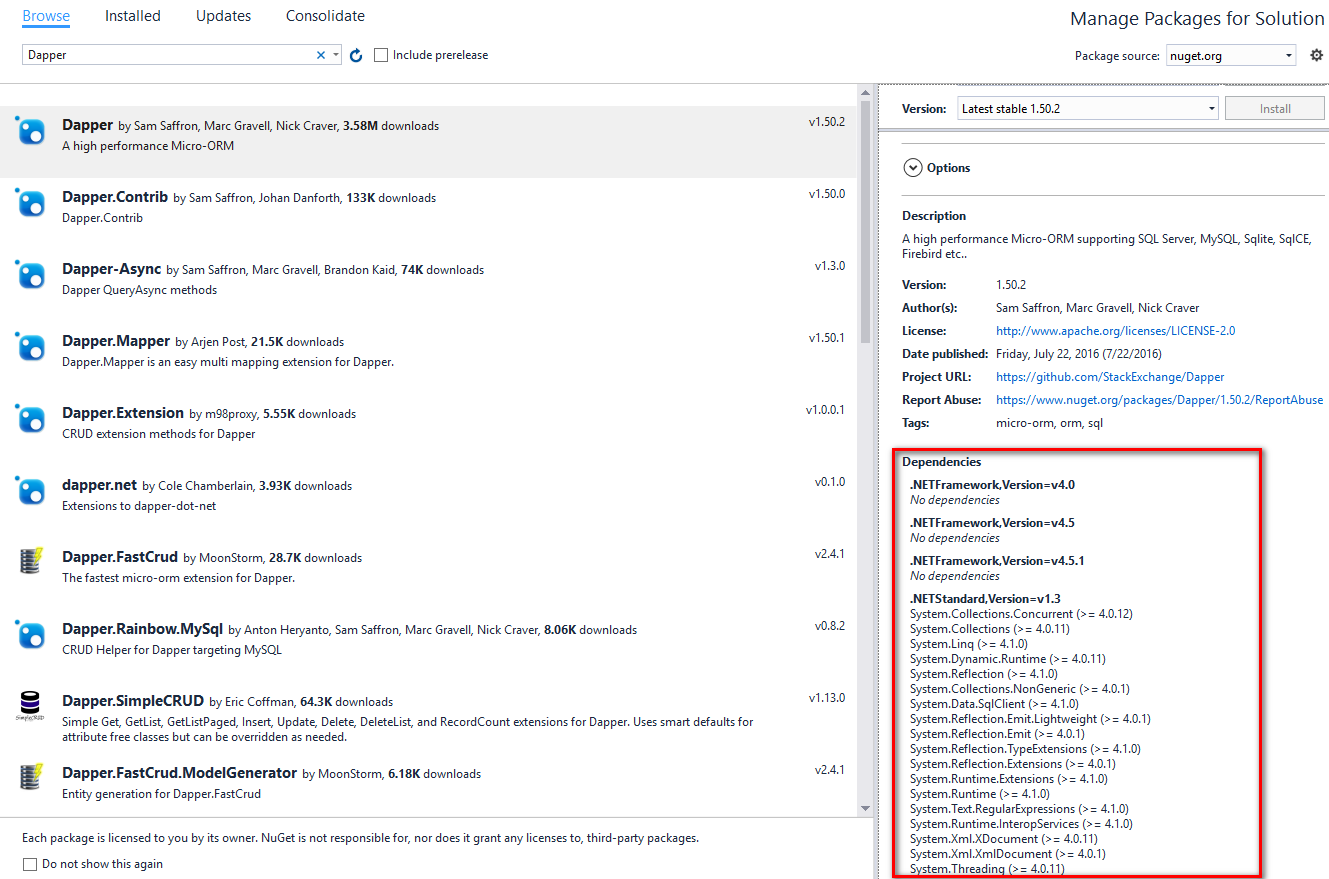Viewport: 1329px width, 879px height.
Task: Select the Dapper.SimpleCRUD package title
Action: (133, 701)
